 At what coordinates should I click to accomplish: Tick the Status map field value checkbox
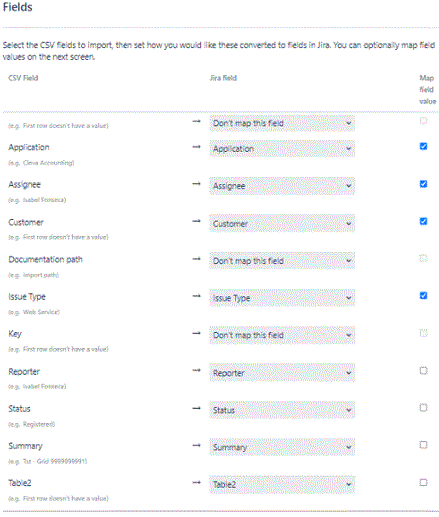(x=423, y=408)
